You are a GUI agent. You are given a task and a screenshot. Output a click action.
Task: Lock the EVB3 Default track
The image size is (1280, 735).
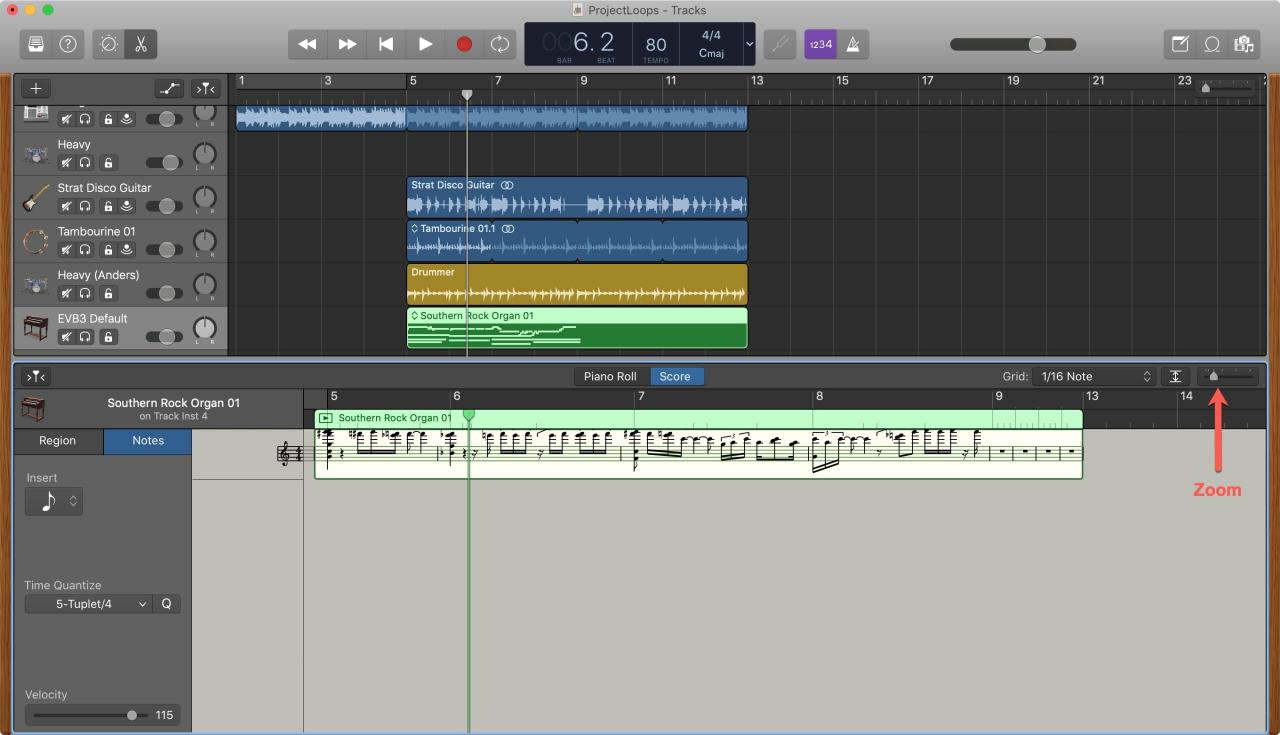click(x=108, y=337)
